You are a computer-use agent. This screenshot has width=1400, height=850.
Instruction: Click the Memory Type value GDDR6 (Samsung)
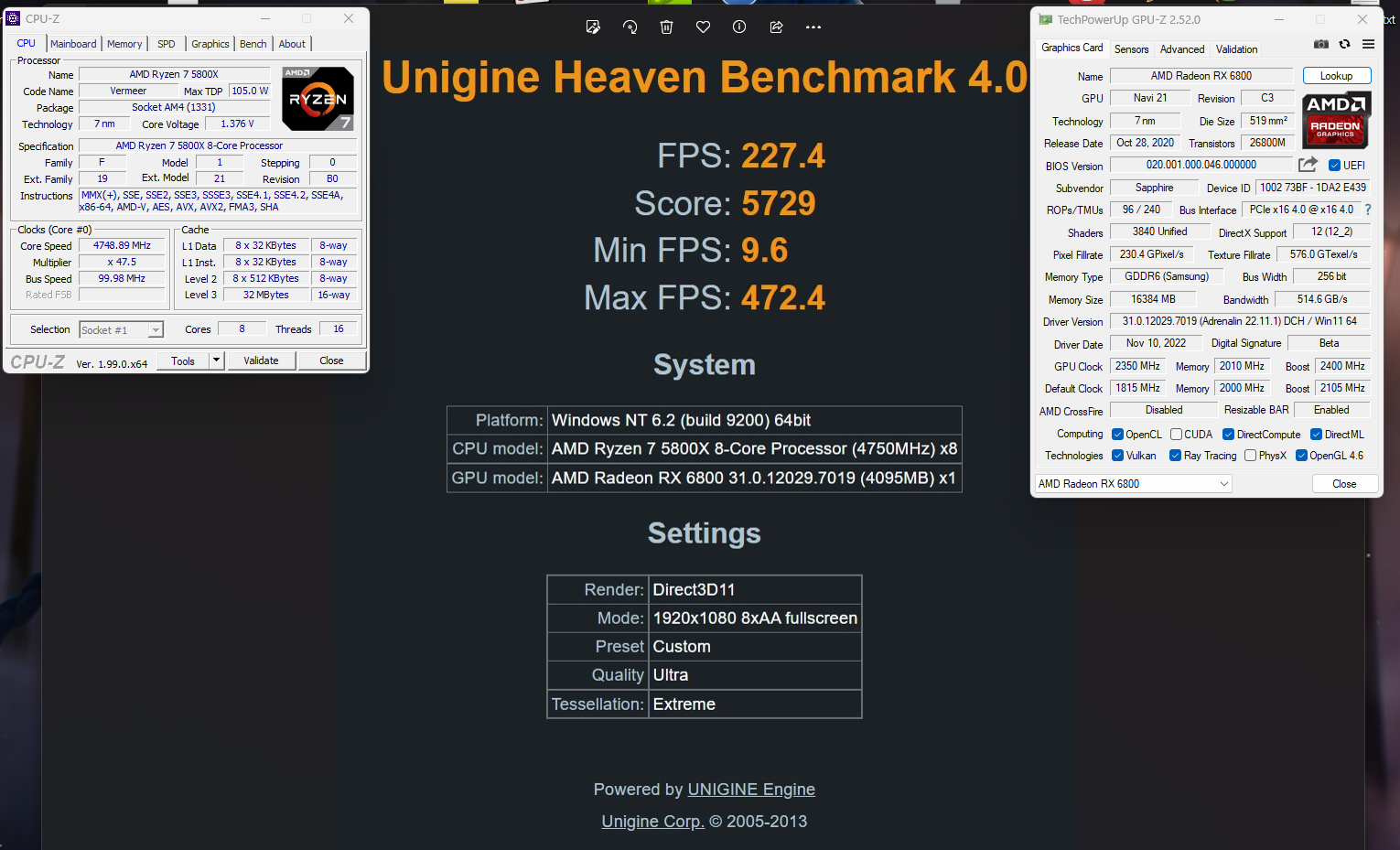[x=1167, y=276]
